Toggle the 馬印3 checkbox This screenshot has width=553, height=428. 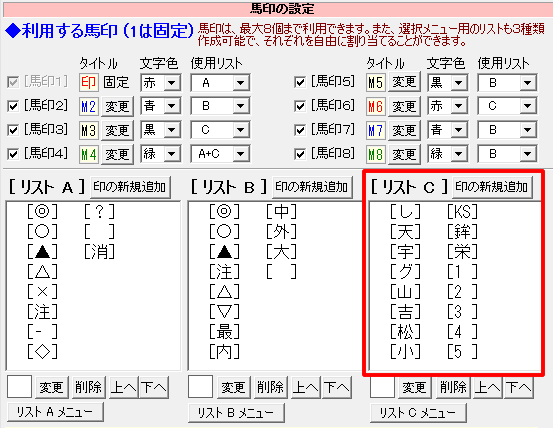[x=13, y=130]
